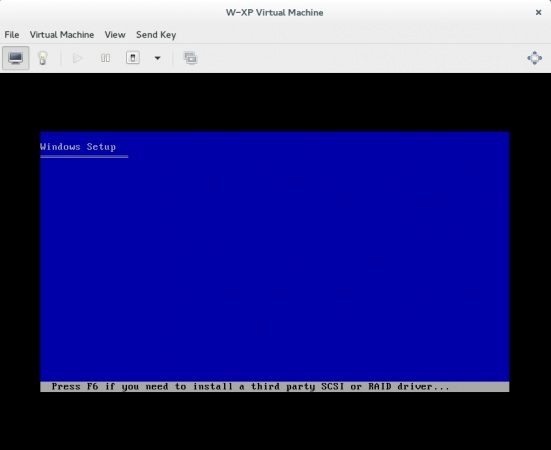Click the 'Press F6' status bar message
This screenshot has height=450, width=551.
250,387
